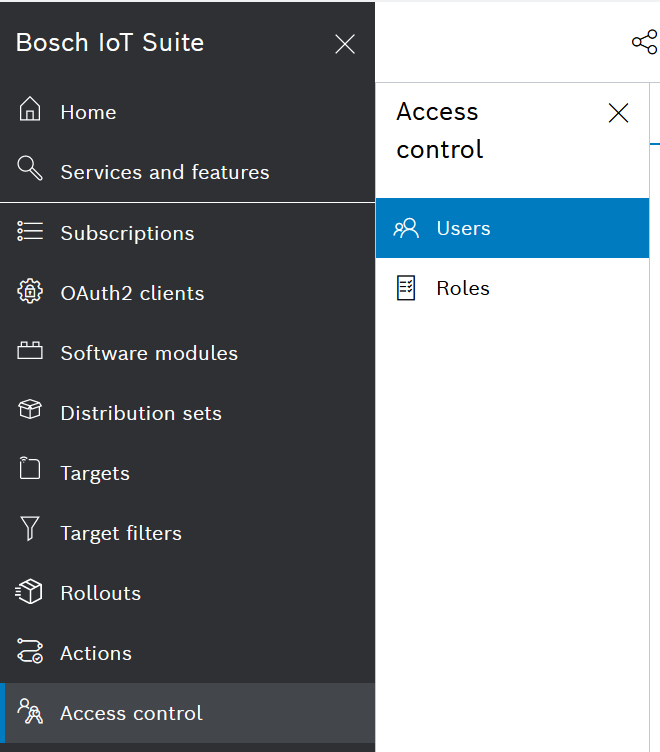Click the Actions route icon
The image size is (660, 752).
coord(30,652)
